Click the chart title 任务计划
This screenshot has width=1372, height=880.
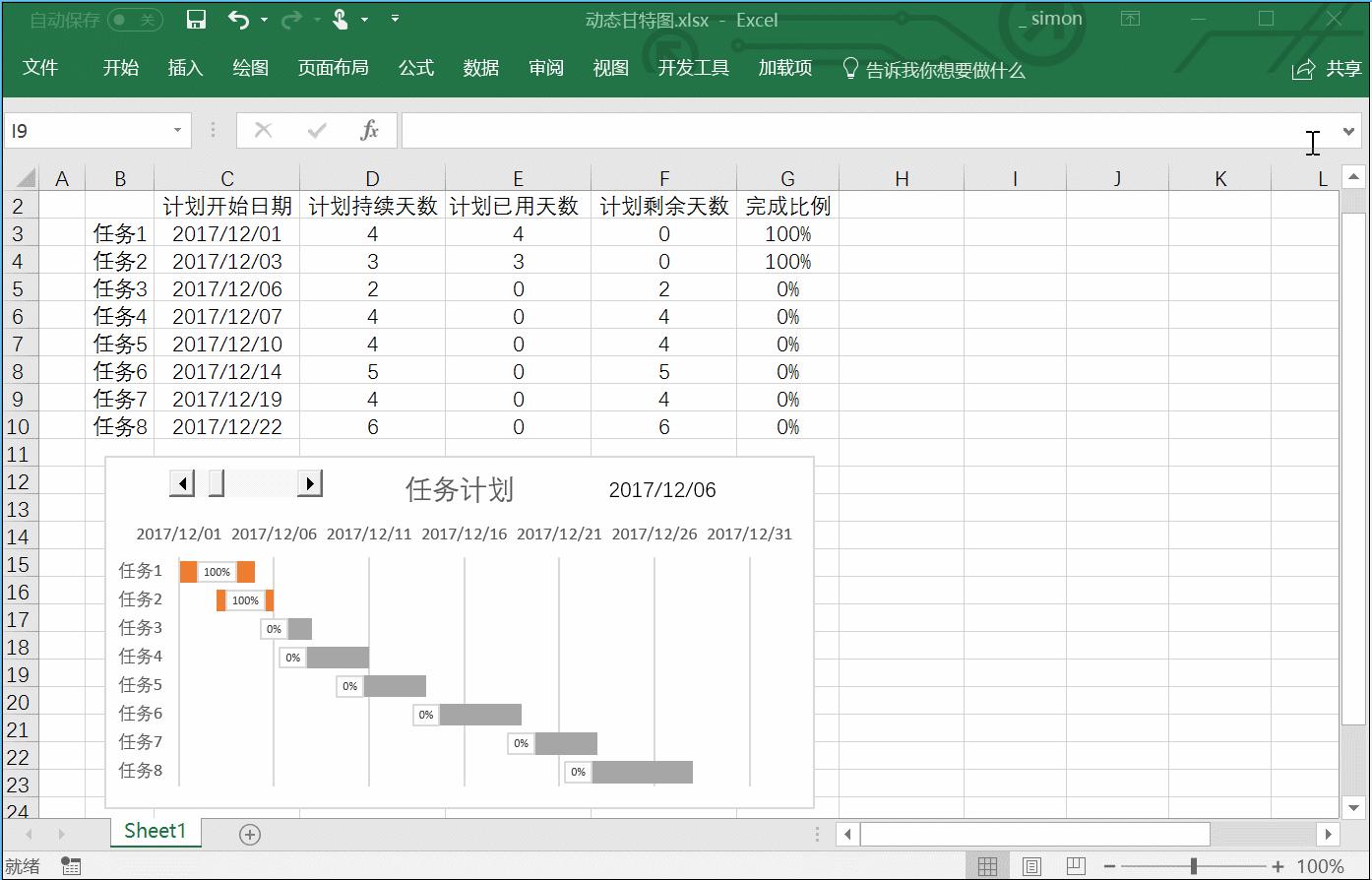pyautogui.click(x=459, y=489)
